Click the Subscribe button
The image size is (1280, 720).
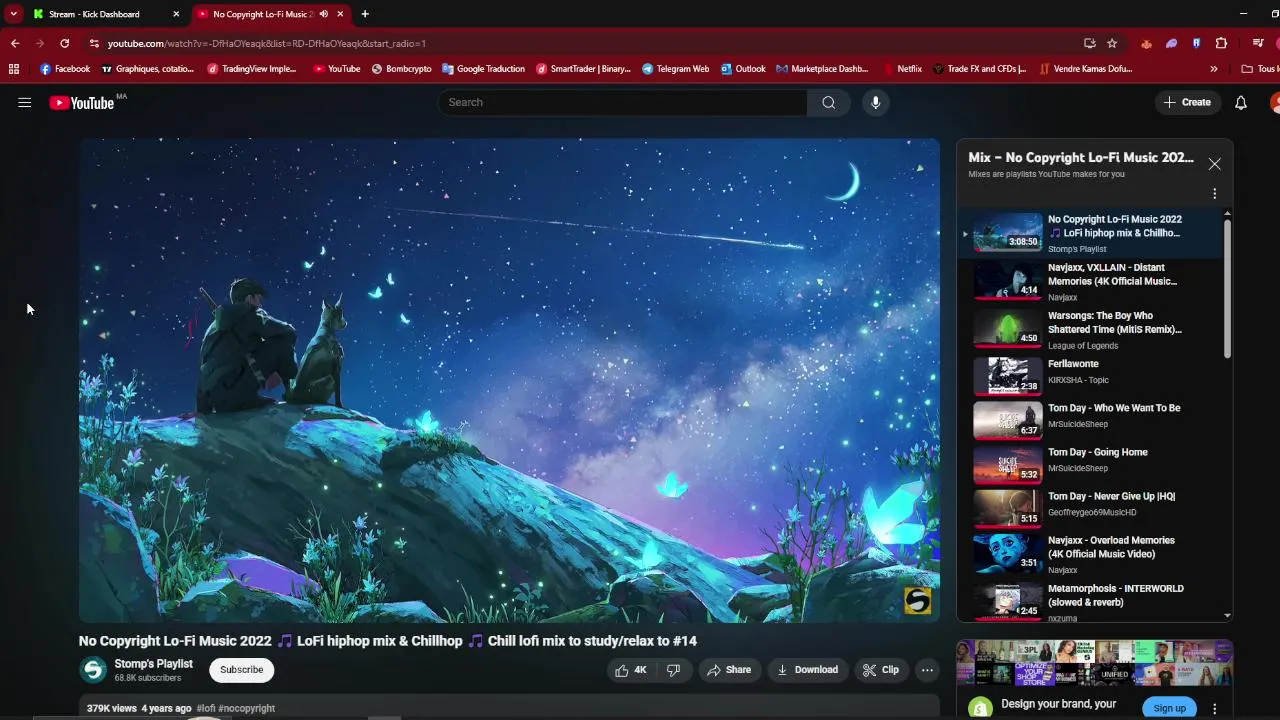[x=241, y=670]
